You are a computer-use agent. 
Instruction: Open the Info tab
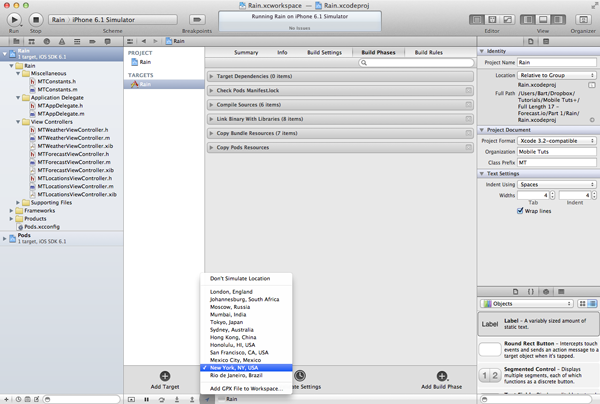click(282, 52)
